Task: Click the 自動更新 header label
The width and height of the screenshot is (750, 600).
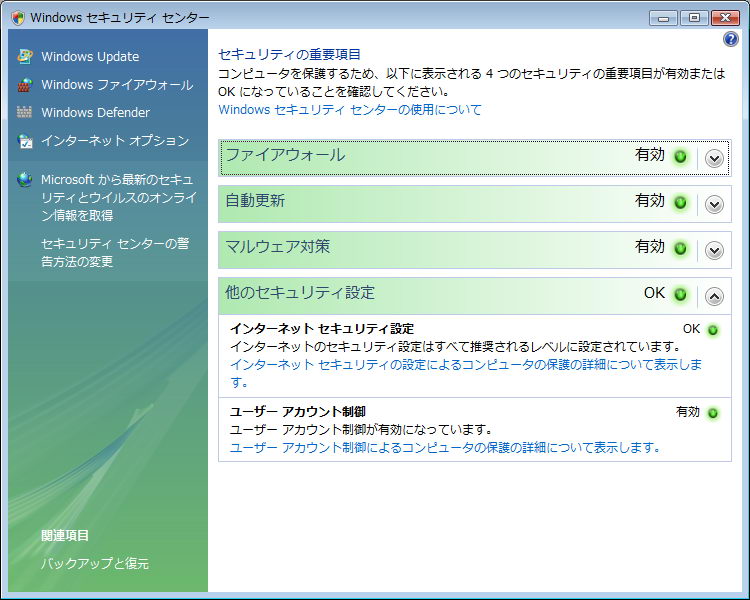Action: pos(255,200)
